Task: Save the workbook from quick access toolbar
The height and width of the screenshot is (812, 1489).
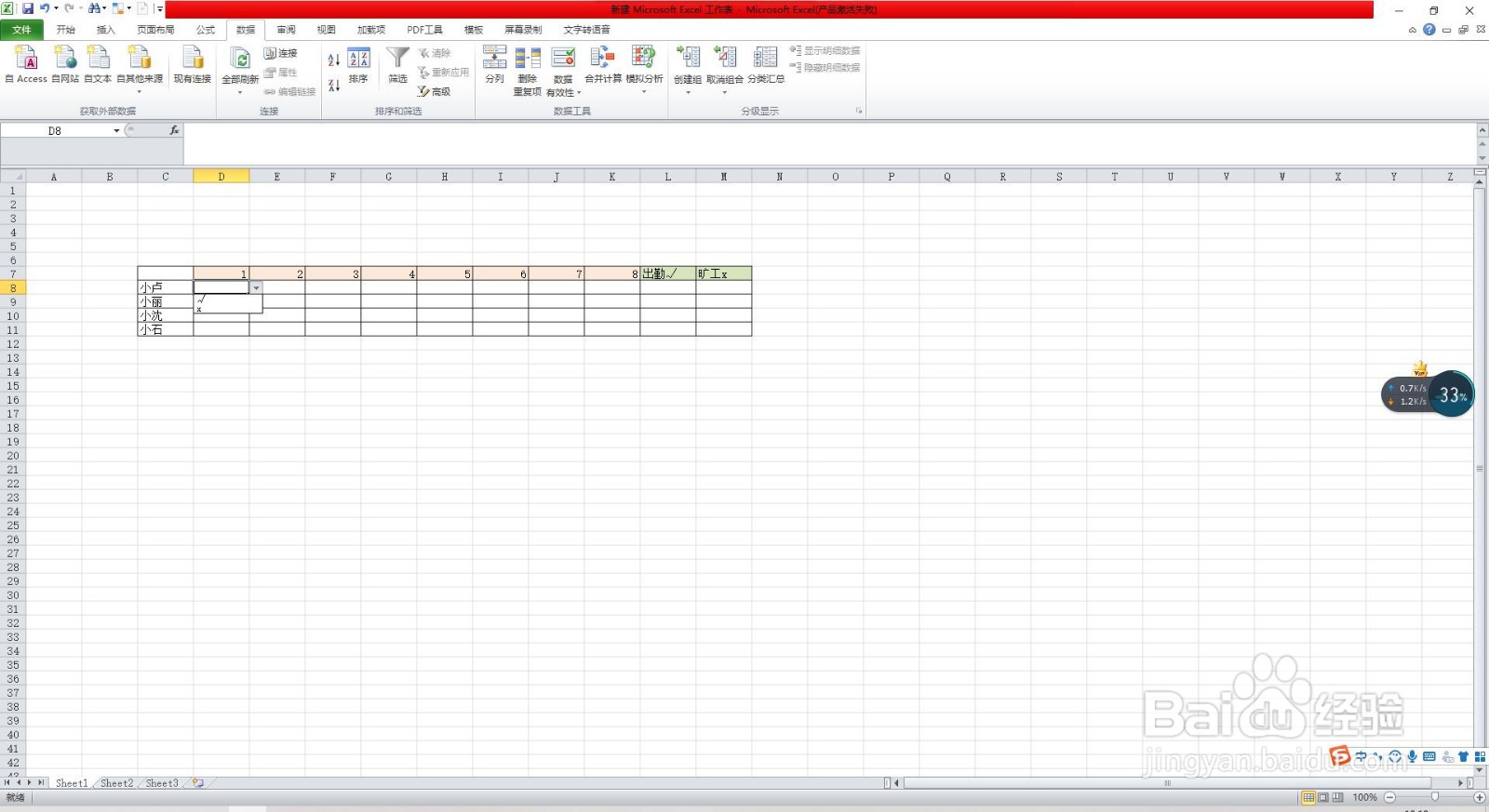Action: (x=28, y=8)
